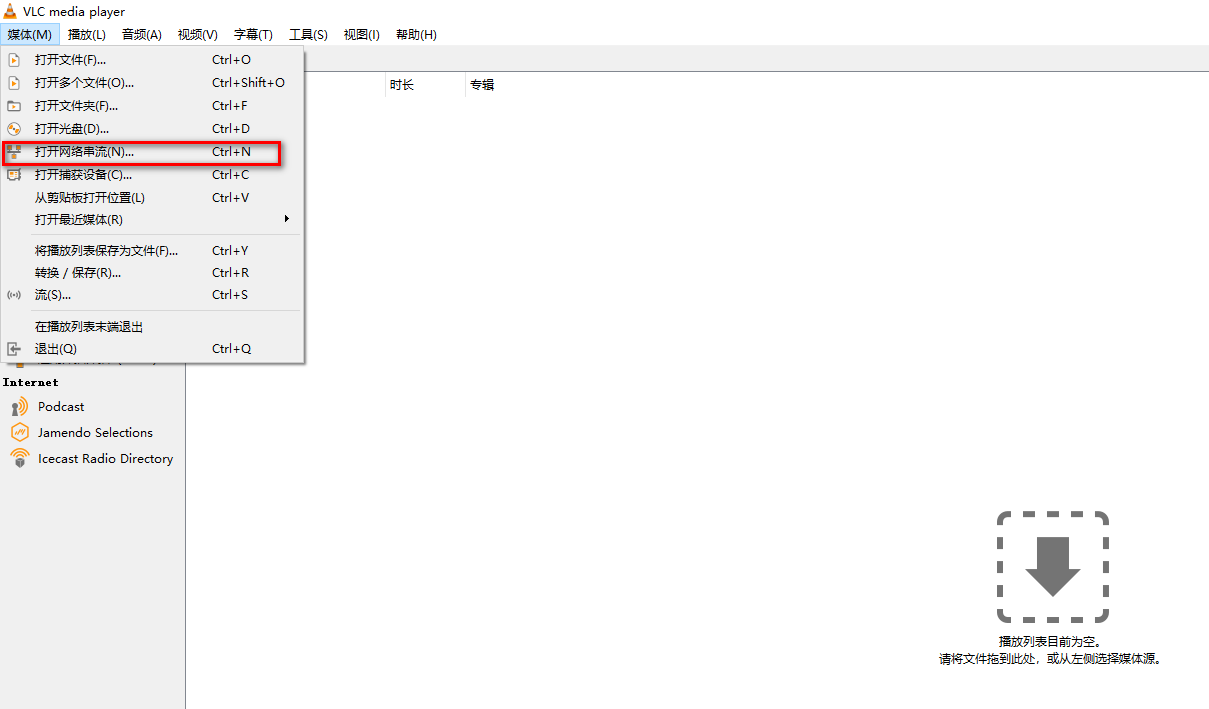Select 转换 / 保存(R)... menu entry
The image size is (1209, 709).
click(153, 273)
